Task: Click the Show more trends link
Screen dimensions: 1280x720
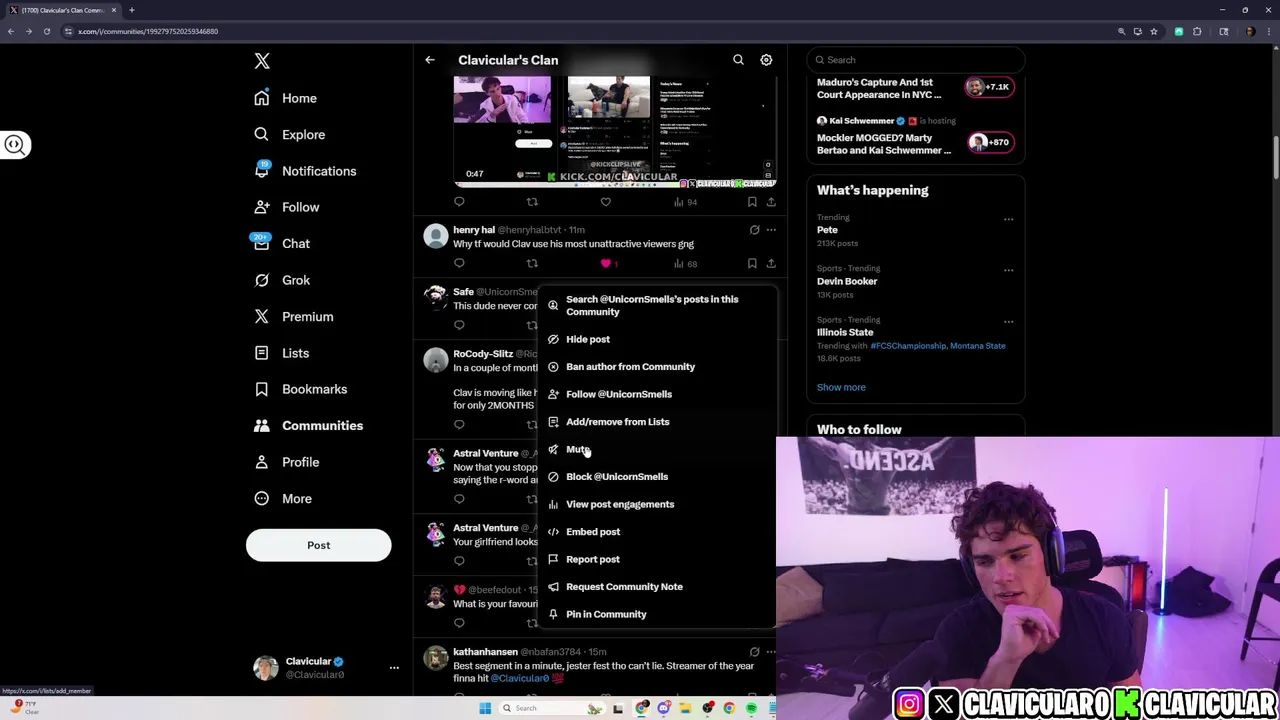Action: [x=841, y=387]
